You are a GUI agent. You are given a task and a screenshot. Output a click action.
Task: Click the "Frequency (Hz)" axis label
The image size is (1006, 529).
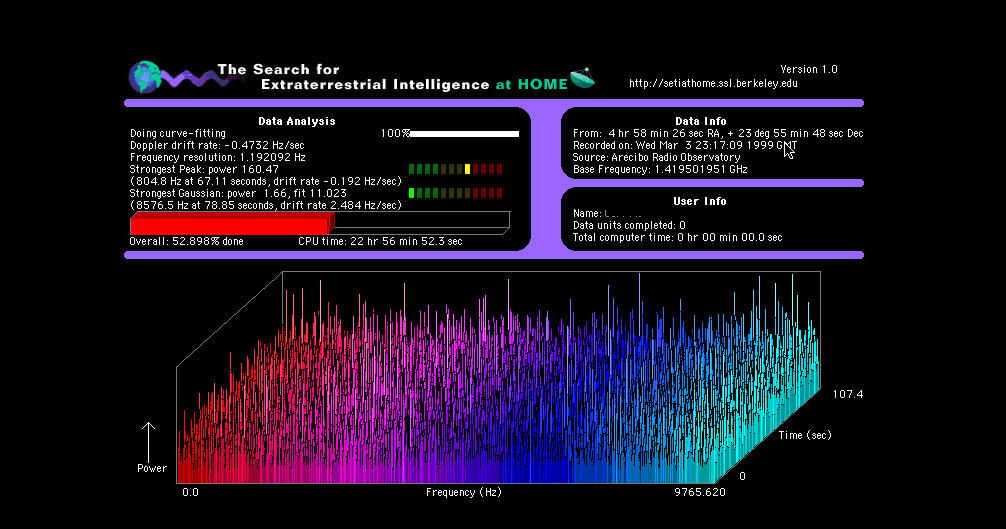coord(464,492)
